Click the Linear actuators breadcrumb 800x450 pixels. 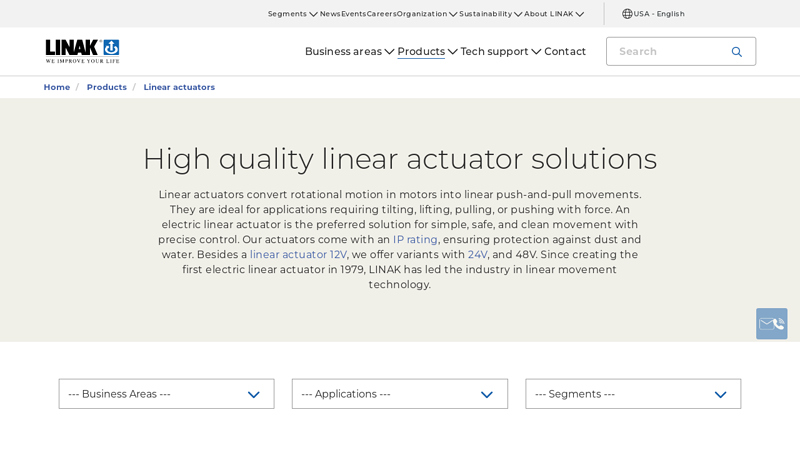coord(179,87)
